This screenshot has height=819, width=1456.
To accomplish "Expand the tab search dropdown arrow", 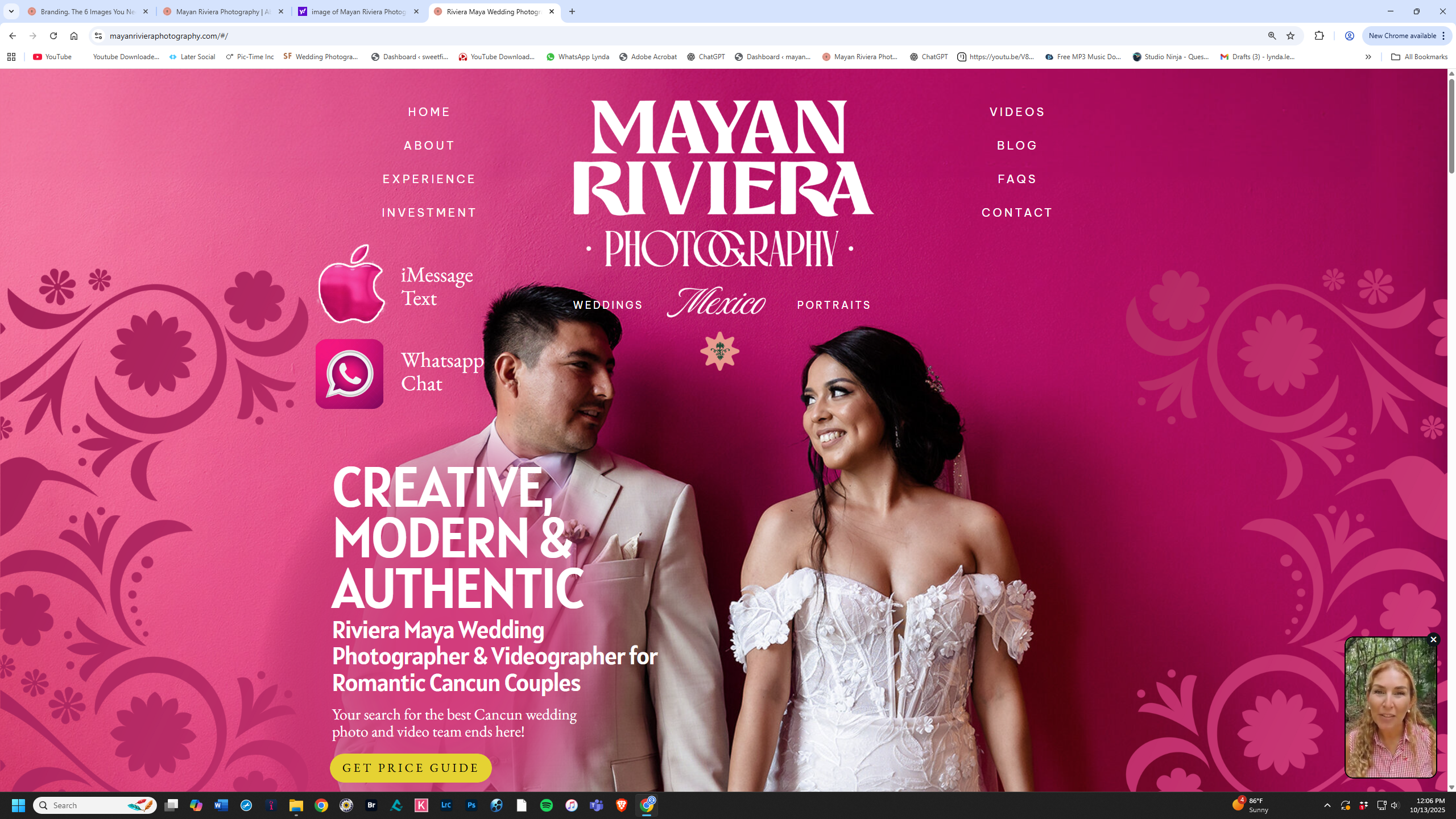I will [11, 11].
